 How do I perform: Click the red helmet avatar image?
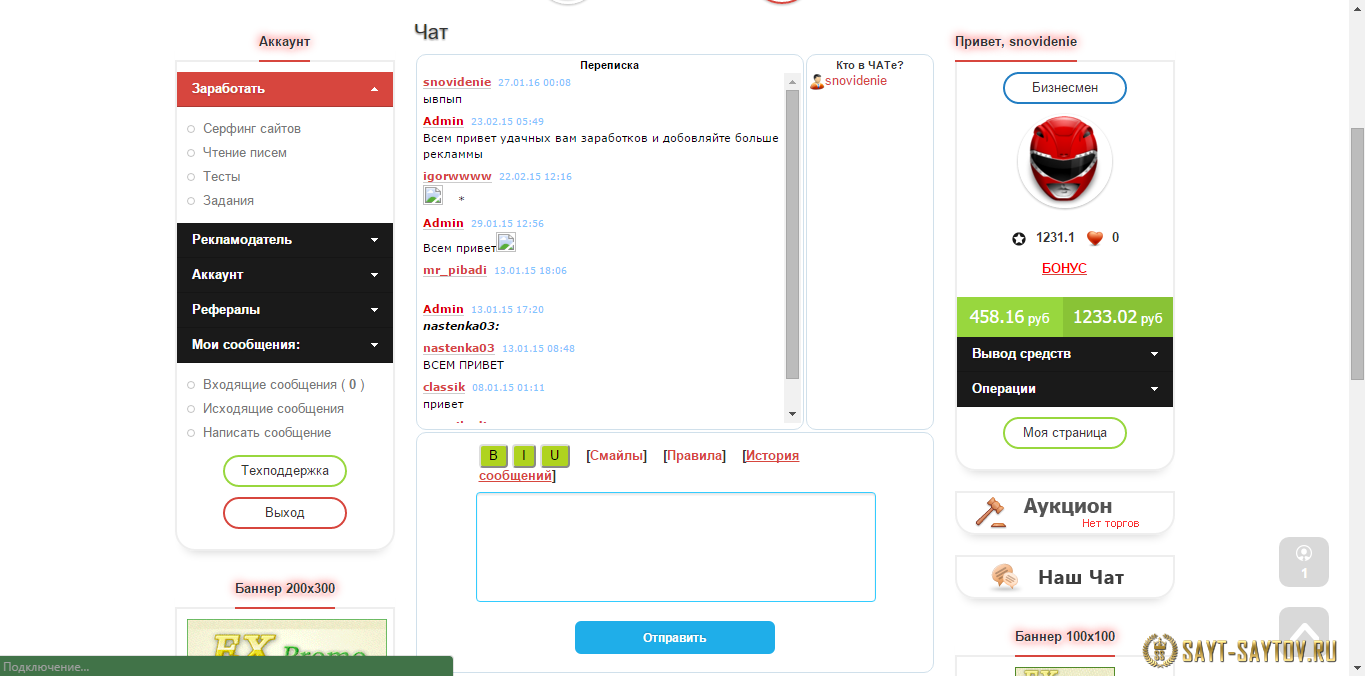pos(1064,162)
